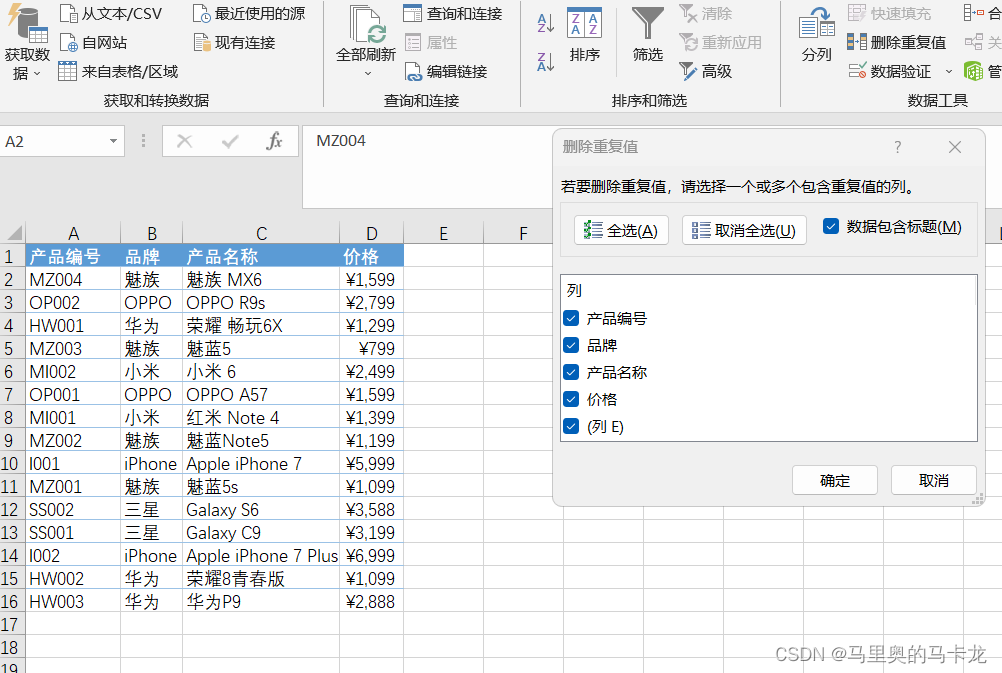Select cell containing Apple iPhone 7 Plus
The width and height of the screenshot is (1002, 673).
coord(261,555)
